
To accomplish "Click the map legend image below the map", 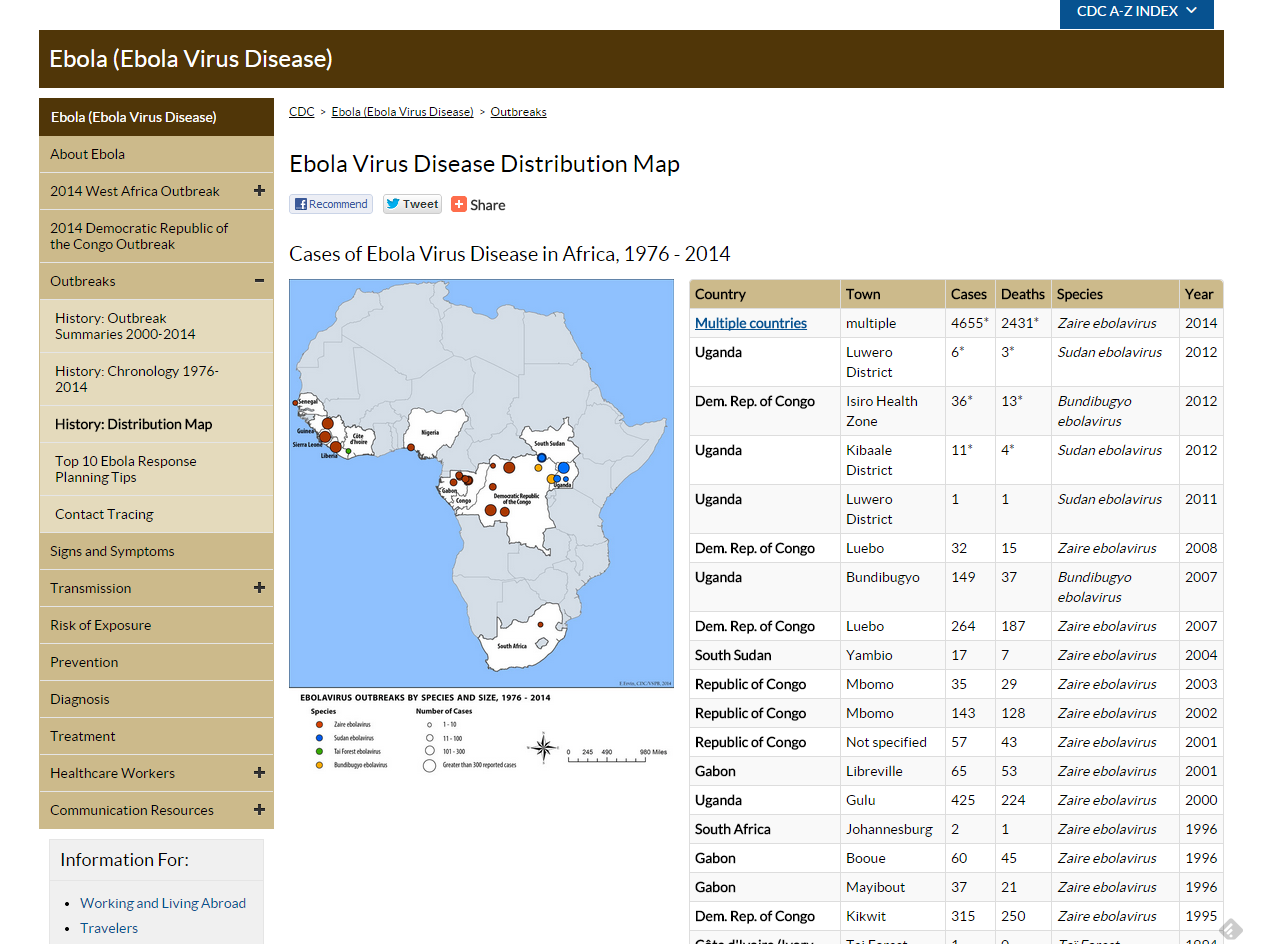I will (482, 733).
